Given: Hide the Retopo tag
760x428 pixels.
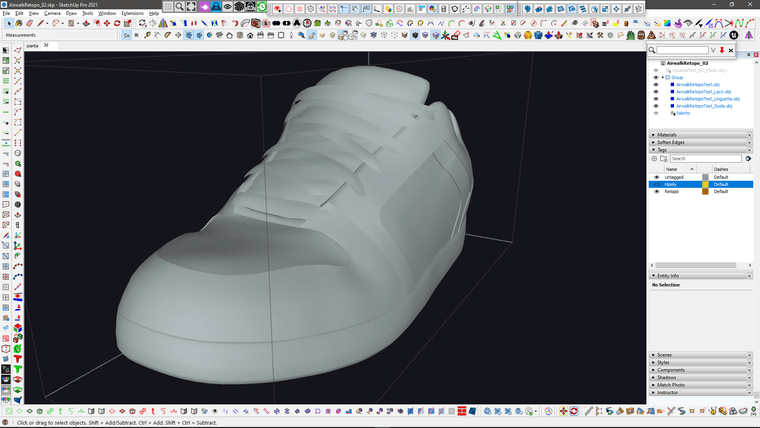Looking at the screenshot, I should point(656,191).
